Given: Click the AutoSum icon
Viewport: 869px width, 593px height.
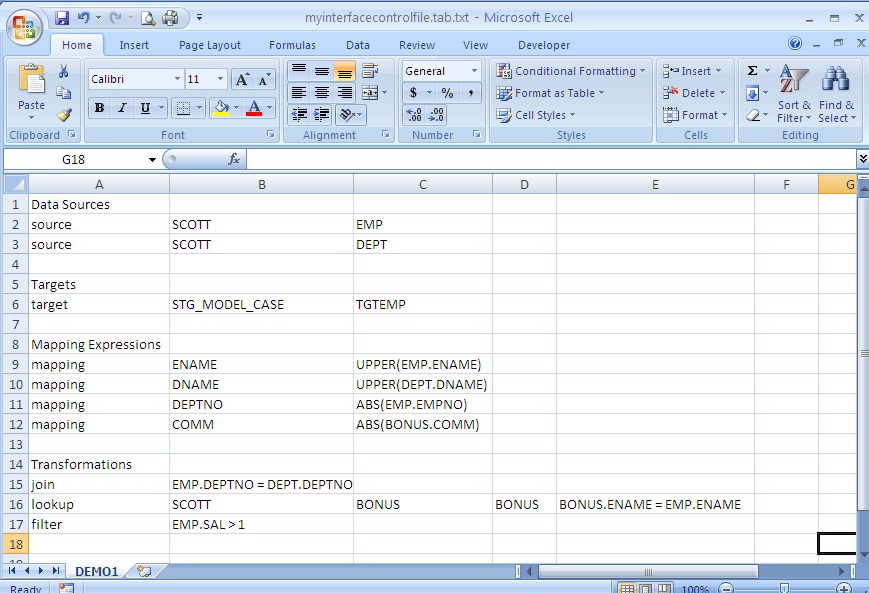Looking at the screenshot, I should pos(752,70).
